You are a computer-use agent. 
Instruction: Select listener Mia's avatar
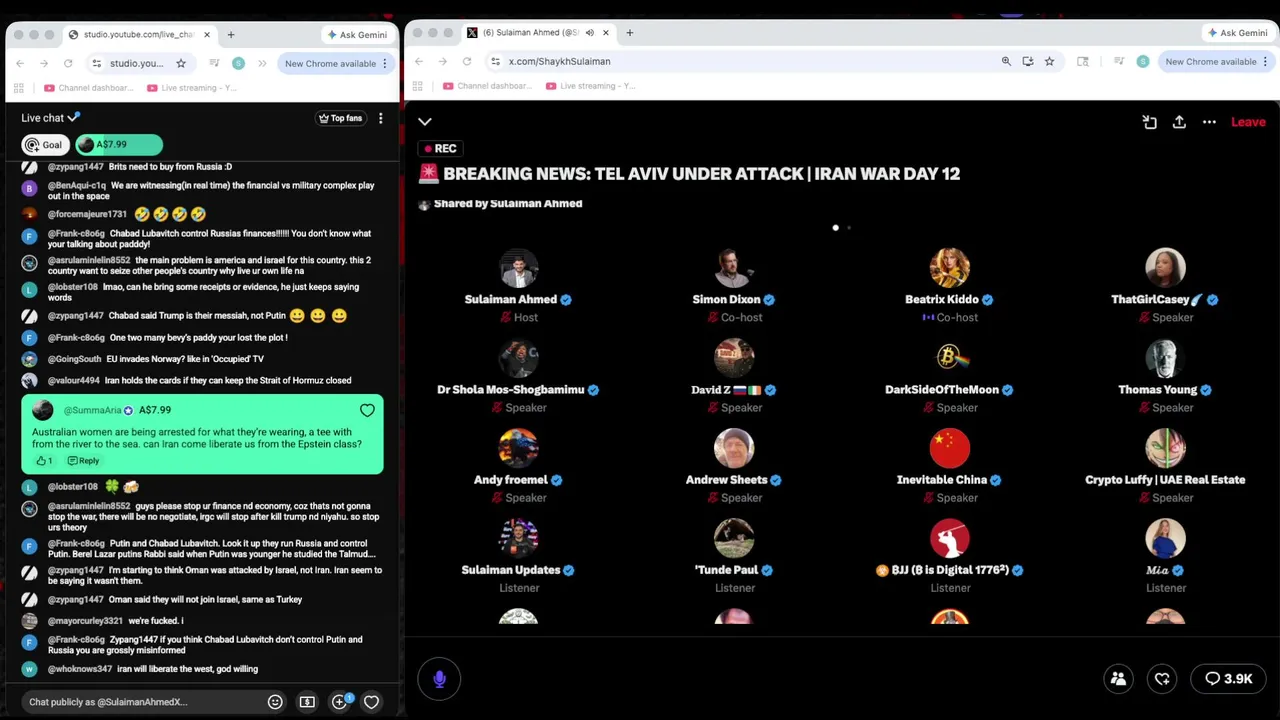coord(1165,538)
